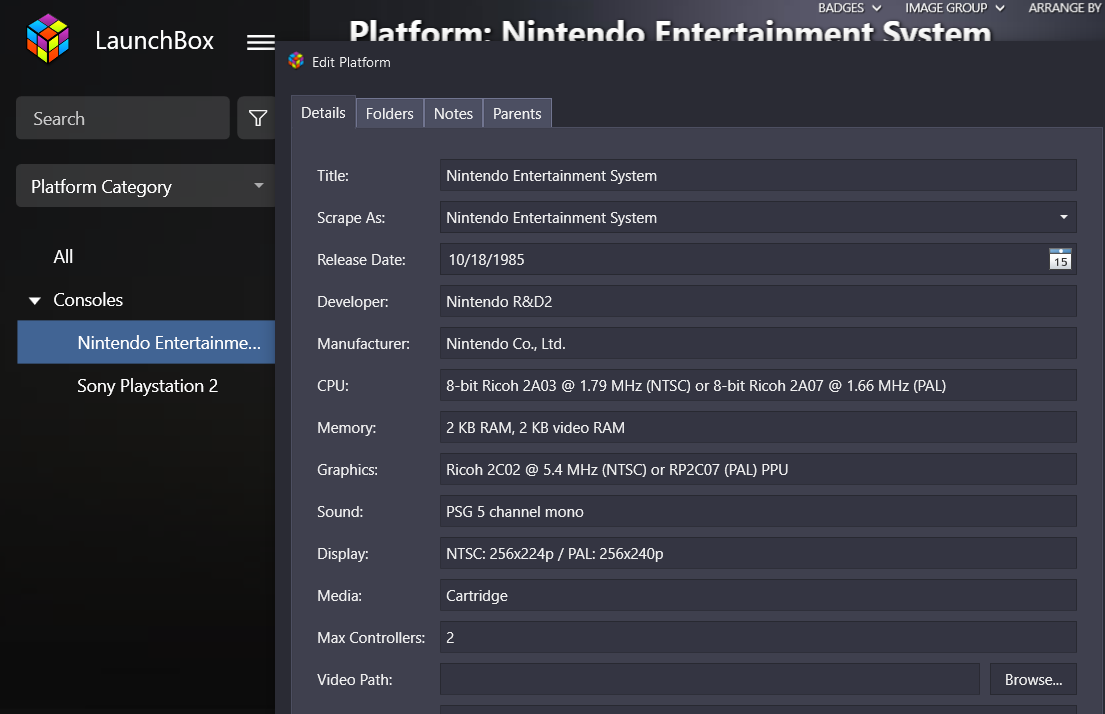Open the Platform Category dropdown
Screen dimensions: 1105x714
tap(146, 186)
